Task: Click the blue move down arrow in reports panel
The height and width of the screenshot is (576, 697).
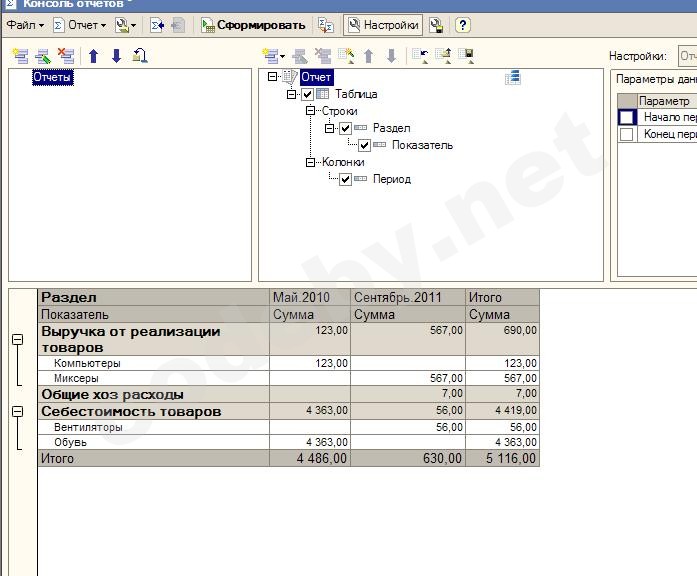Action: coord(116,56)
